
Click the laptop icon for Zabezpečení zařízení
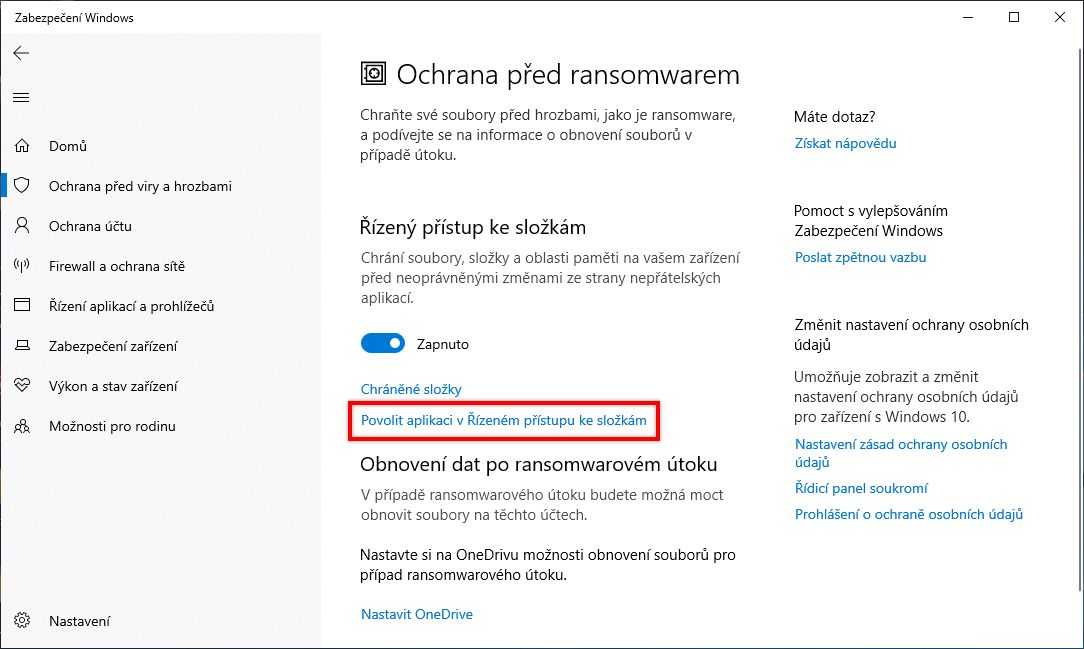[22, 346]
